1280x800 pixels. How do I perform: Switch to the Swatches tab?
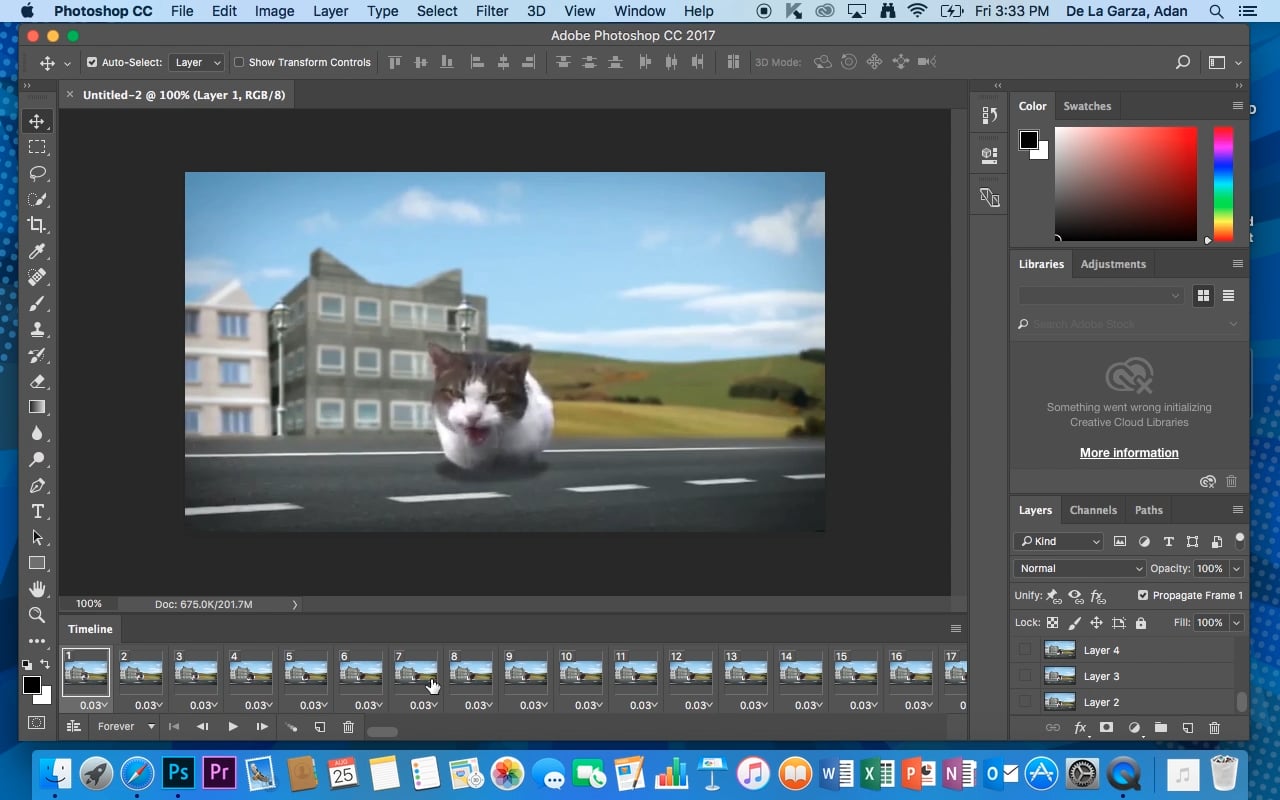point(1087,106)
